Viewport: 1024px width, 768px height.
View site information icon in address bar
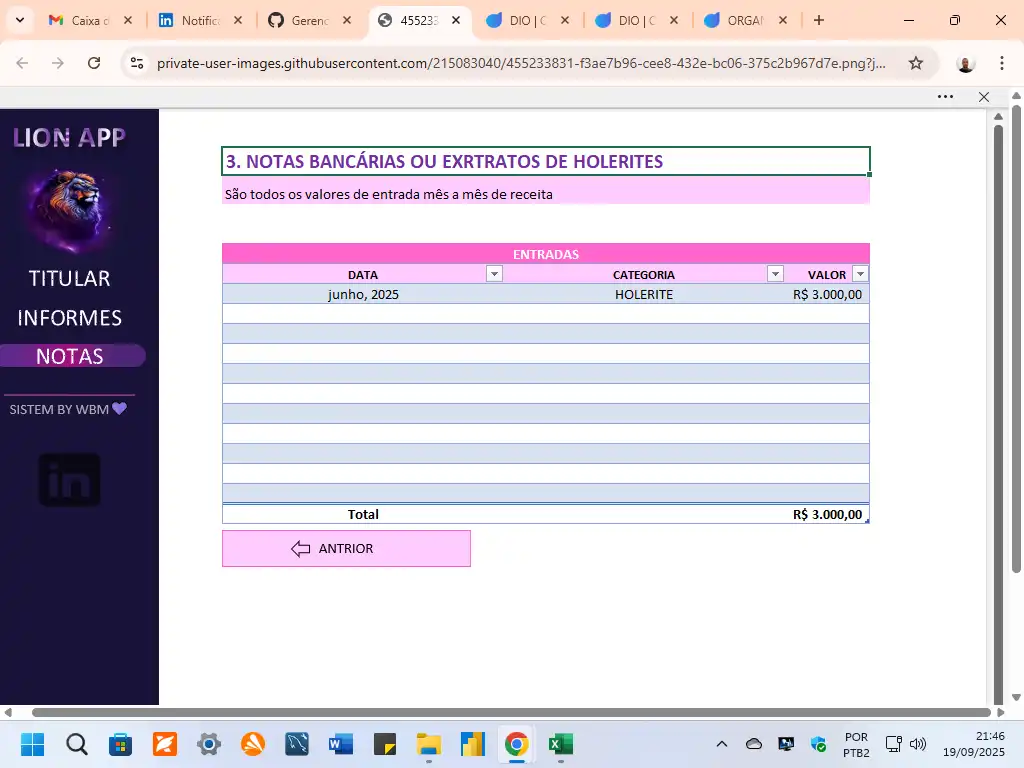tap(137, 63)
